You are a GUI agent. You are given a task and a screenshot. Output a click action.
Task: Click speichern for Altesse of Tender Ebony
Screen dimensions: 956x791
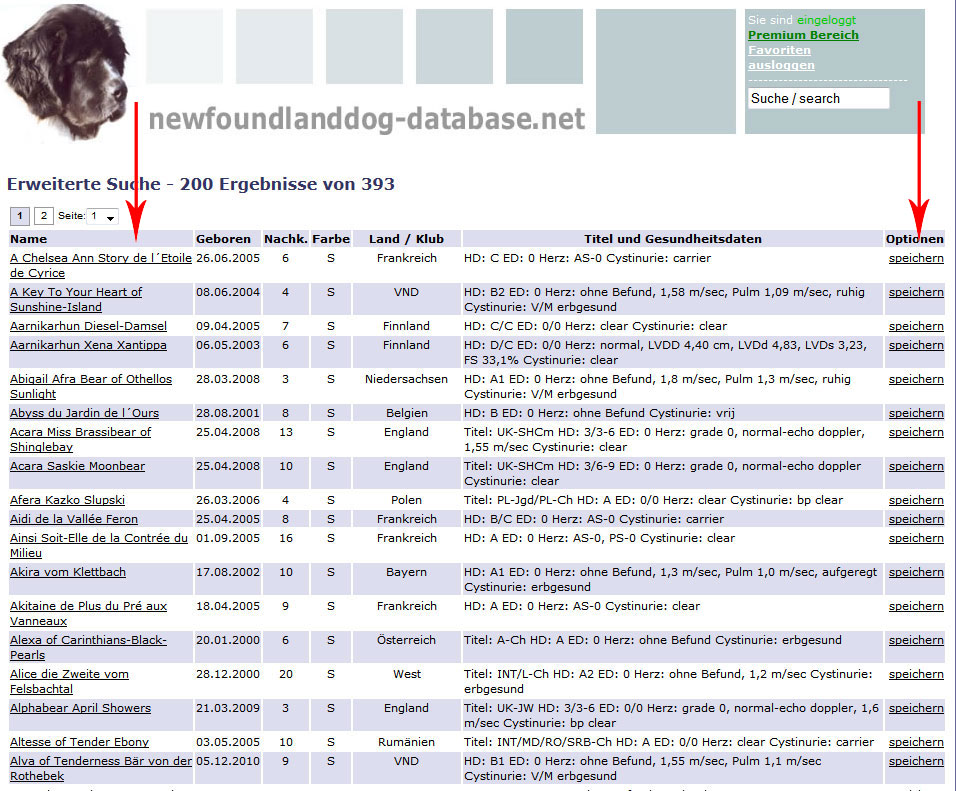[x=915, y=742]
